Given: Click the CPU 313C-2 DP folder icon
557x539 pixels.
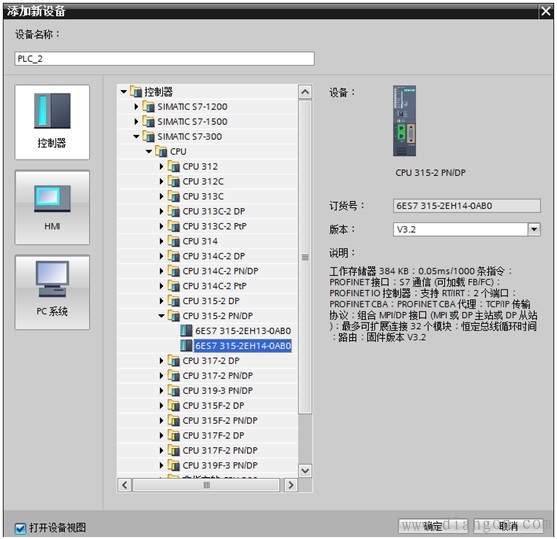Looking at the screenshot, I should [173, 211].
